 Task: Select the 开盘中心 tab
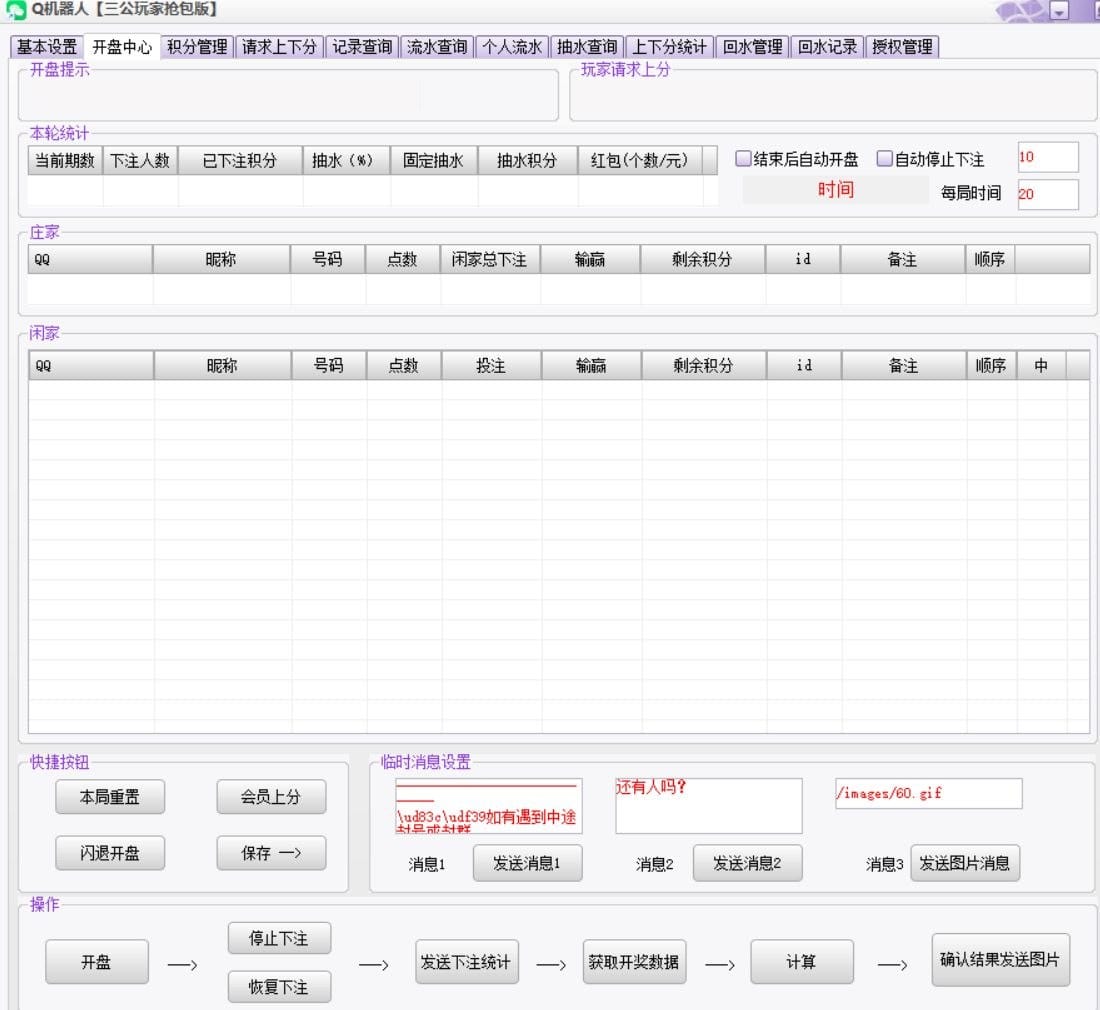click(122, 47)
